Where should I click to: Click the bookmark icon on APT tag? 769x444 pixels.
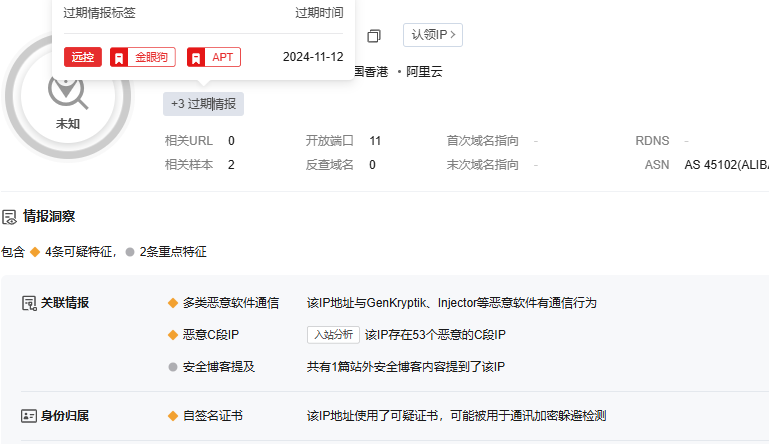pyautogui.click(x=196, y=57)
